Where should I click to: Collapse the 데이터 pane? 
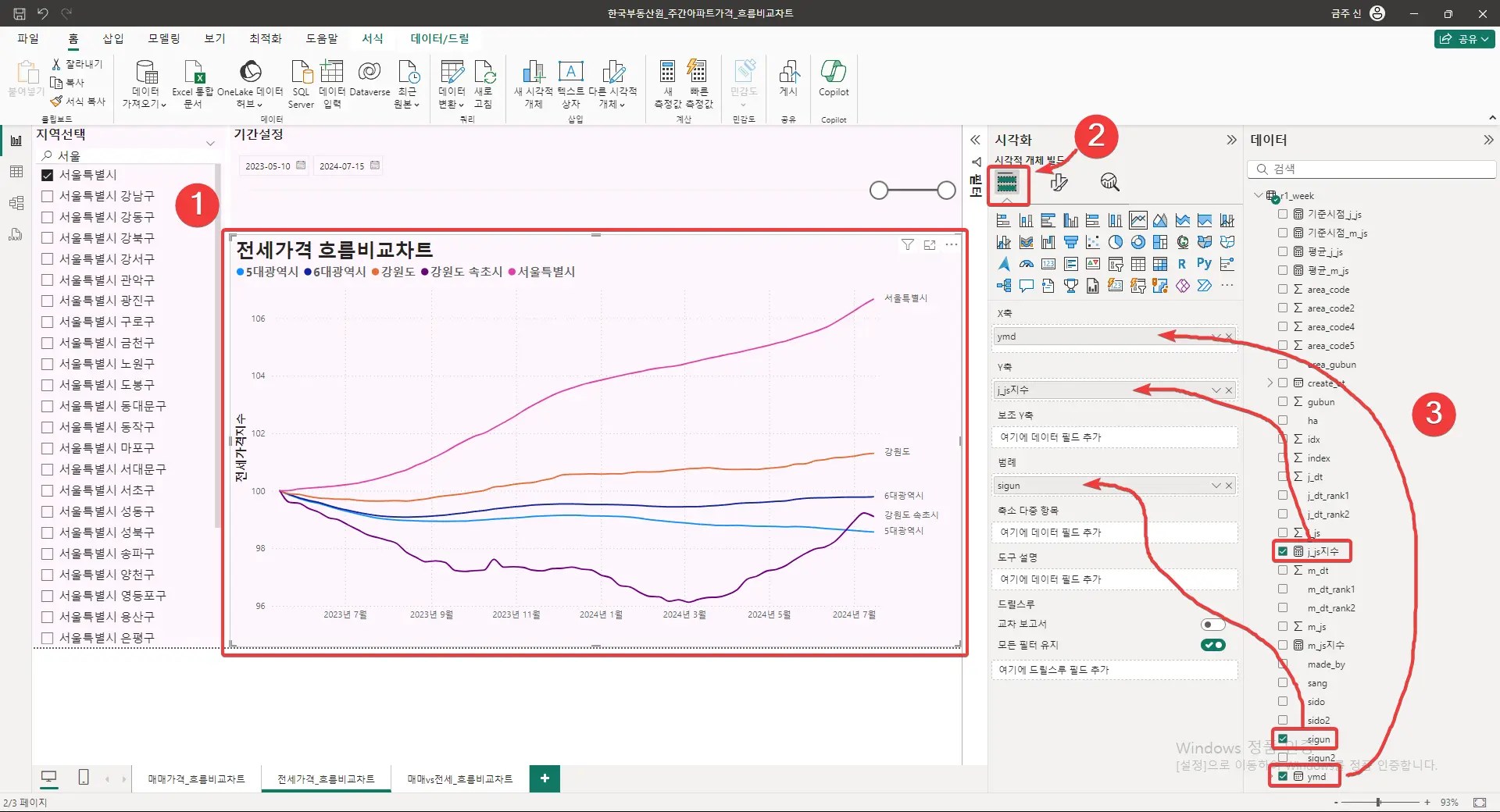point(1488,140)
